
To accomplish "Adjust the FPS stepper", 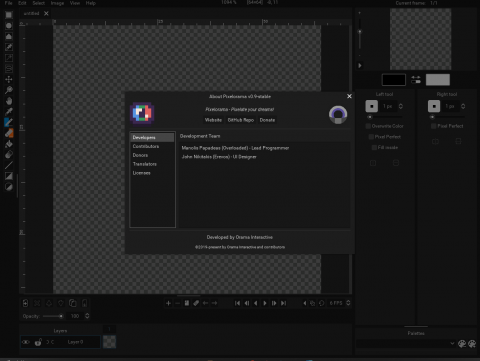I will 348,303.
